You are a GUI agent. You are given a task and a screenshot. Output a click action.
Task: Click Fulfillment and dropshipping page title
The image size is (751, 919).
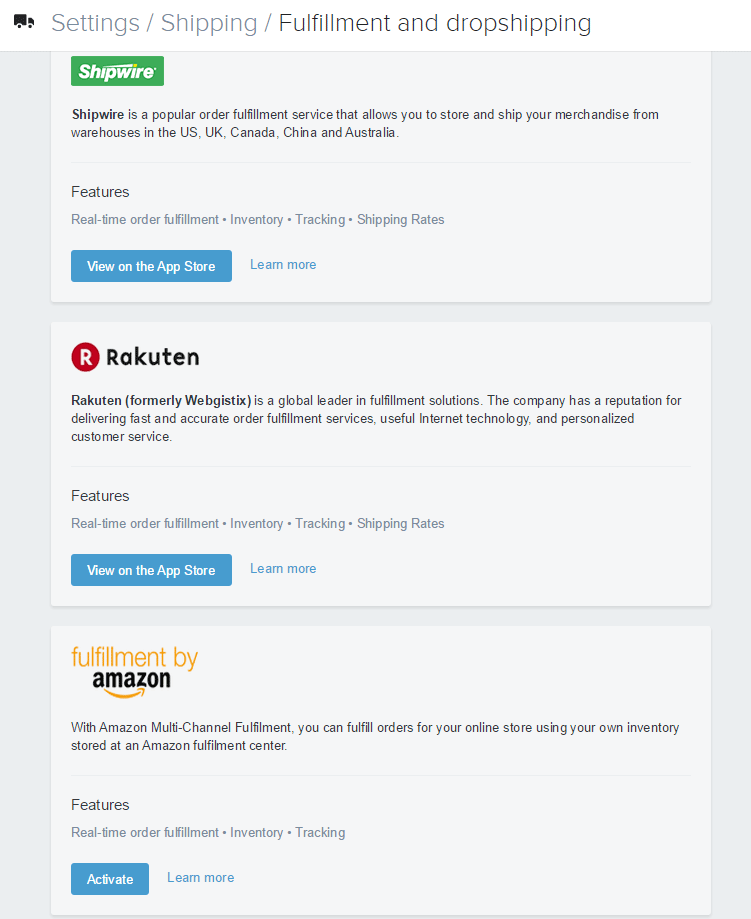coord(434,23)
